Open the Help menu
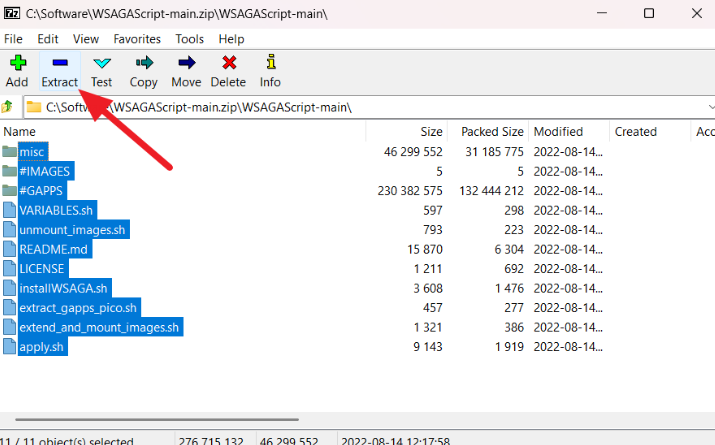715x445 pixels. 231,39
